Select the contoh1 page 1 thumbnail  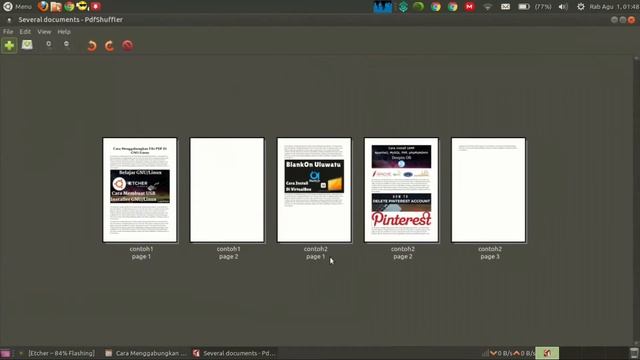pyautogui.click(x=140, y=190)
